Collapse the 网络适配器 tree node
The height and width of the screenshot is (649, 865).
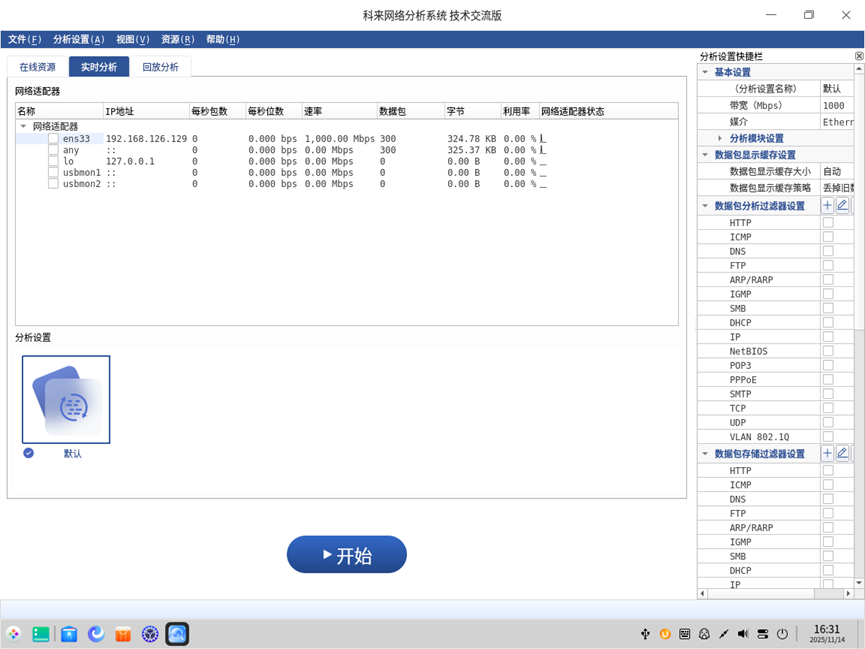click(x=24, y=127)
